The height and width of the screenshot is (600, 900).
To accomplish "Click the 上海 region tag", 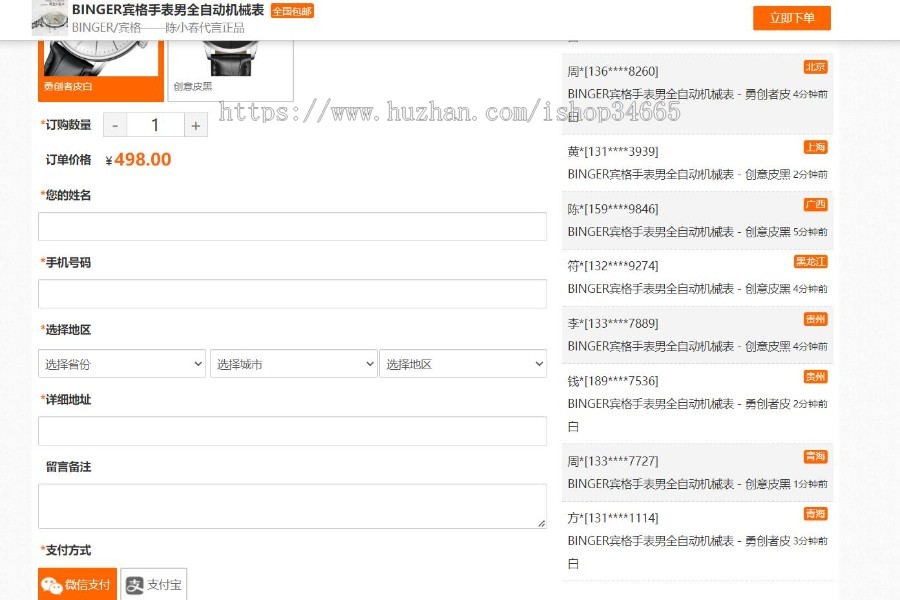I will click(x=815, y=148).
